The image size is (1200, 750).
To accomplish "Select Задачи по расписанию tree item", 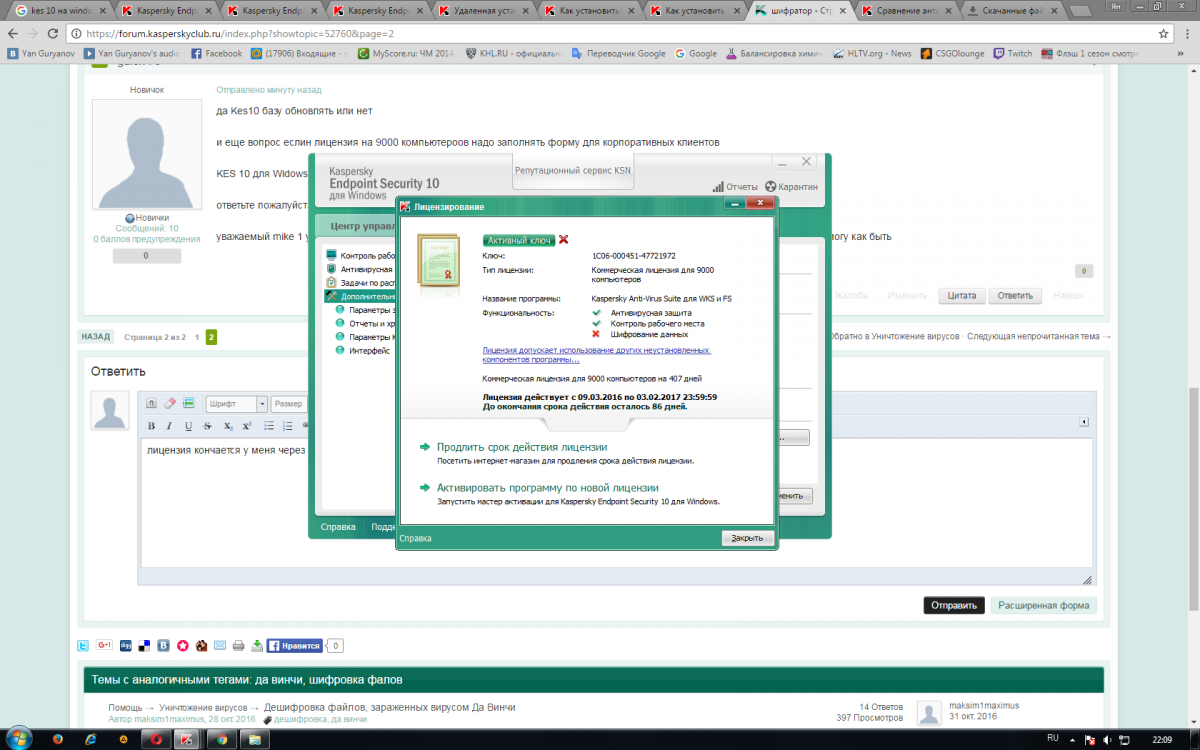I will pos(362,283).
